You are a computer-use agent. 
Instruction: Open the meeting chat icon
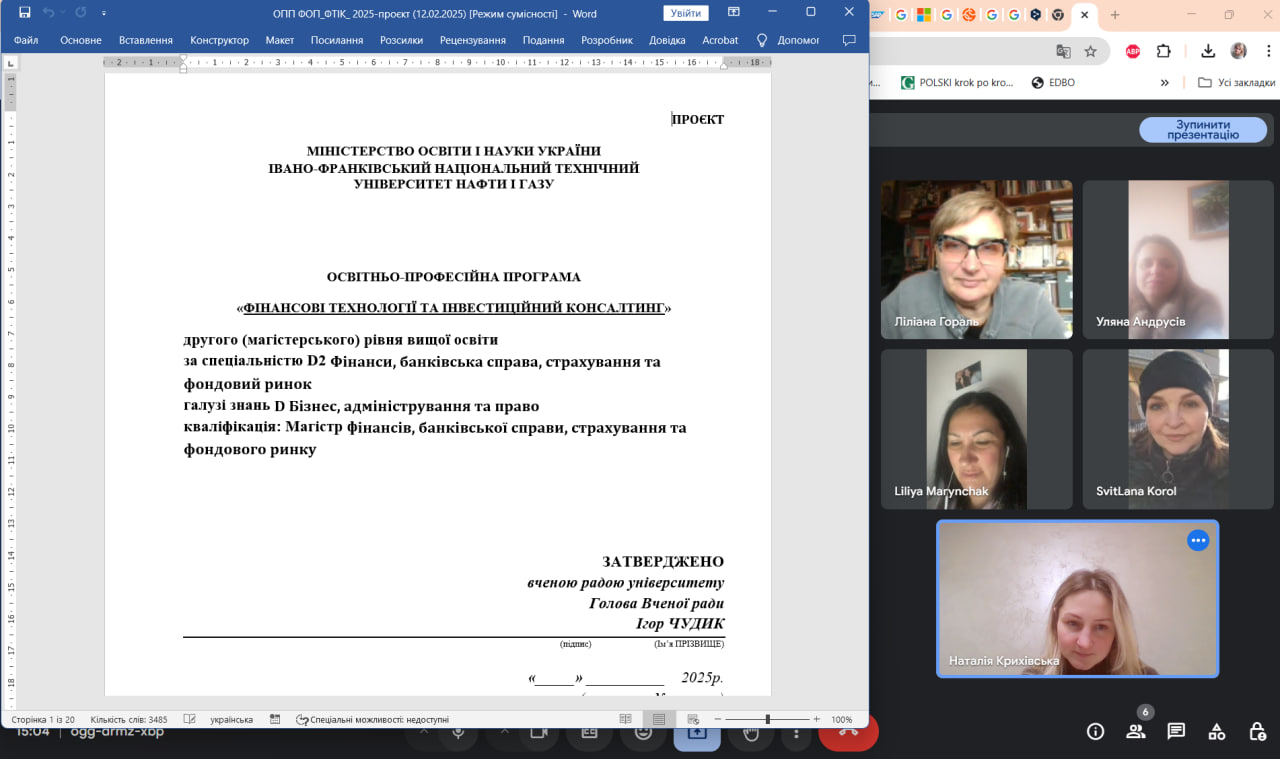(x=1176, y=731)
